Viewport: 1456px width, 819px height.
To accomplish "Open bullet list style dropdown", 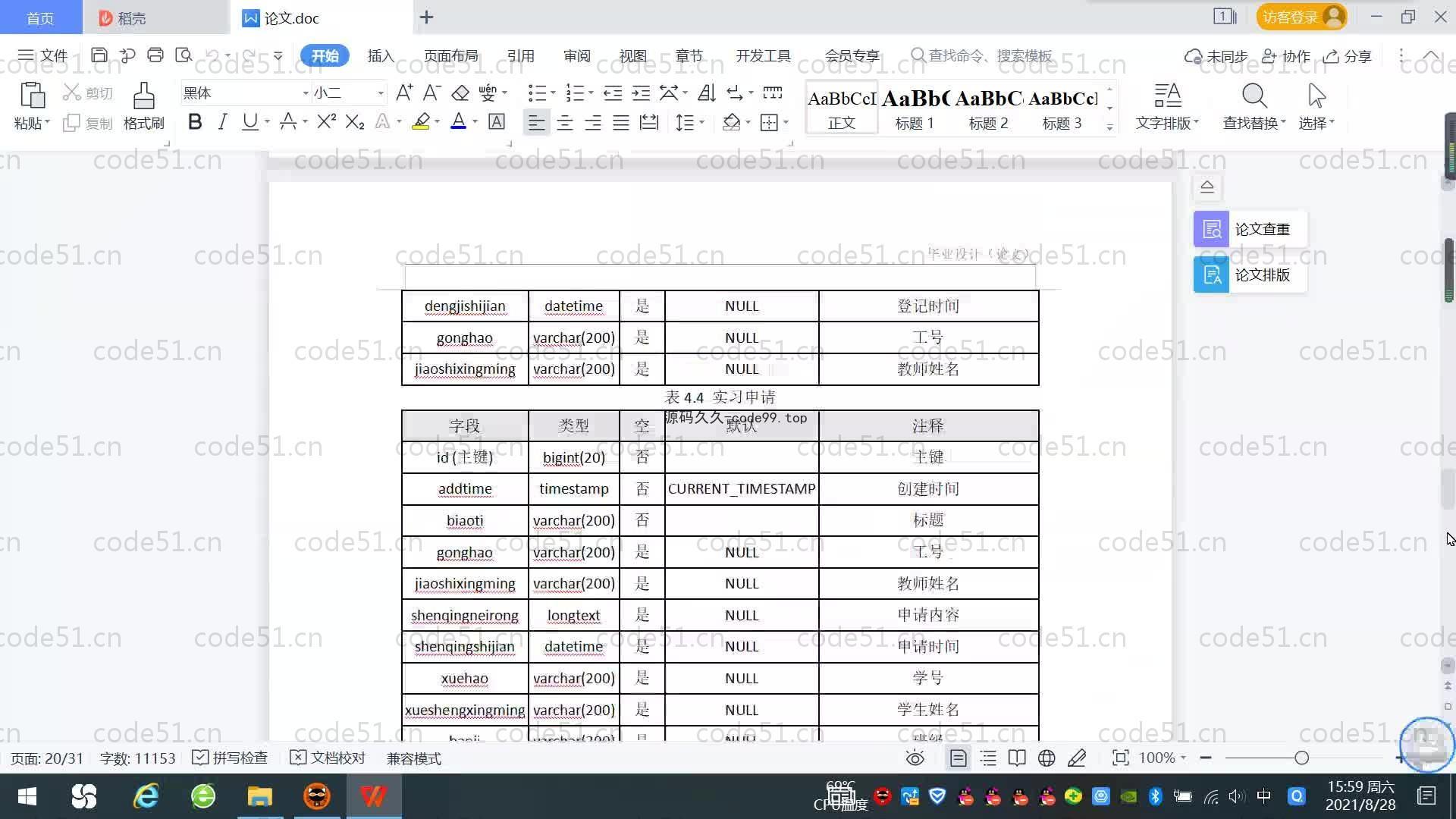I will click(x=552, y=93).
